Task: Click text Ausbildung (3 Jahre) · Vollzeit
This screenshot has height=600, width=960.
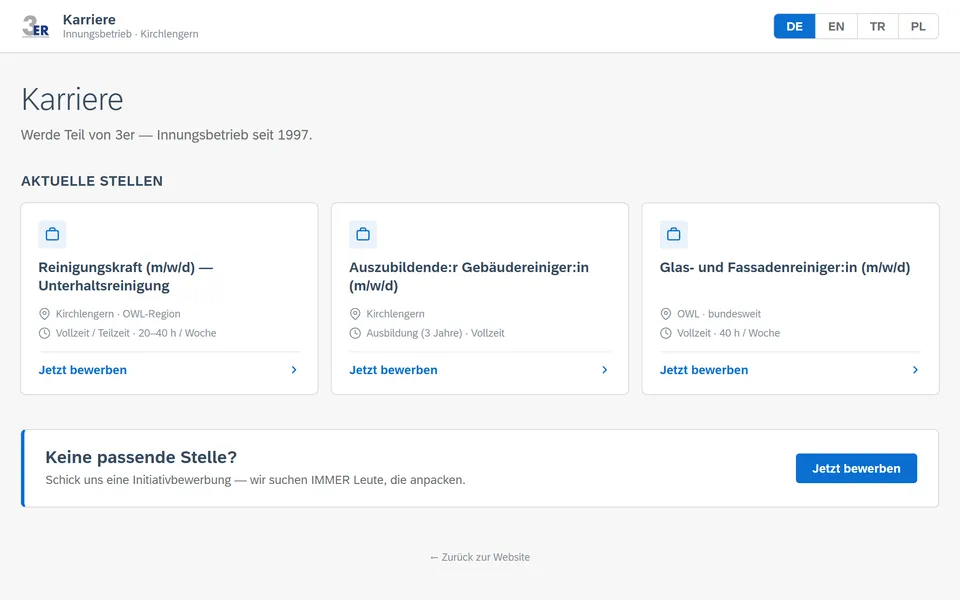Action: 435,333
